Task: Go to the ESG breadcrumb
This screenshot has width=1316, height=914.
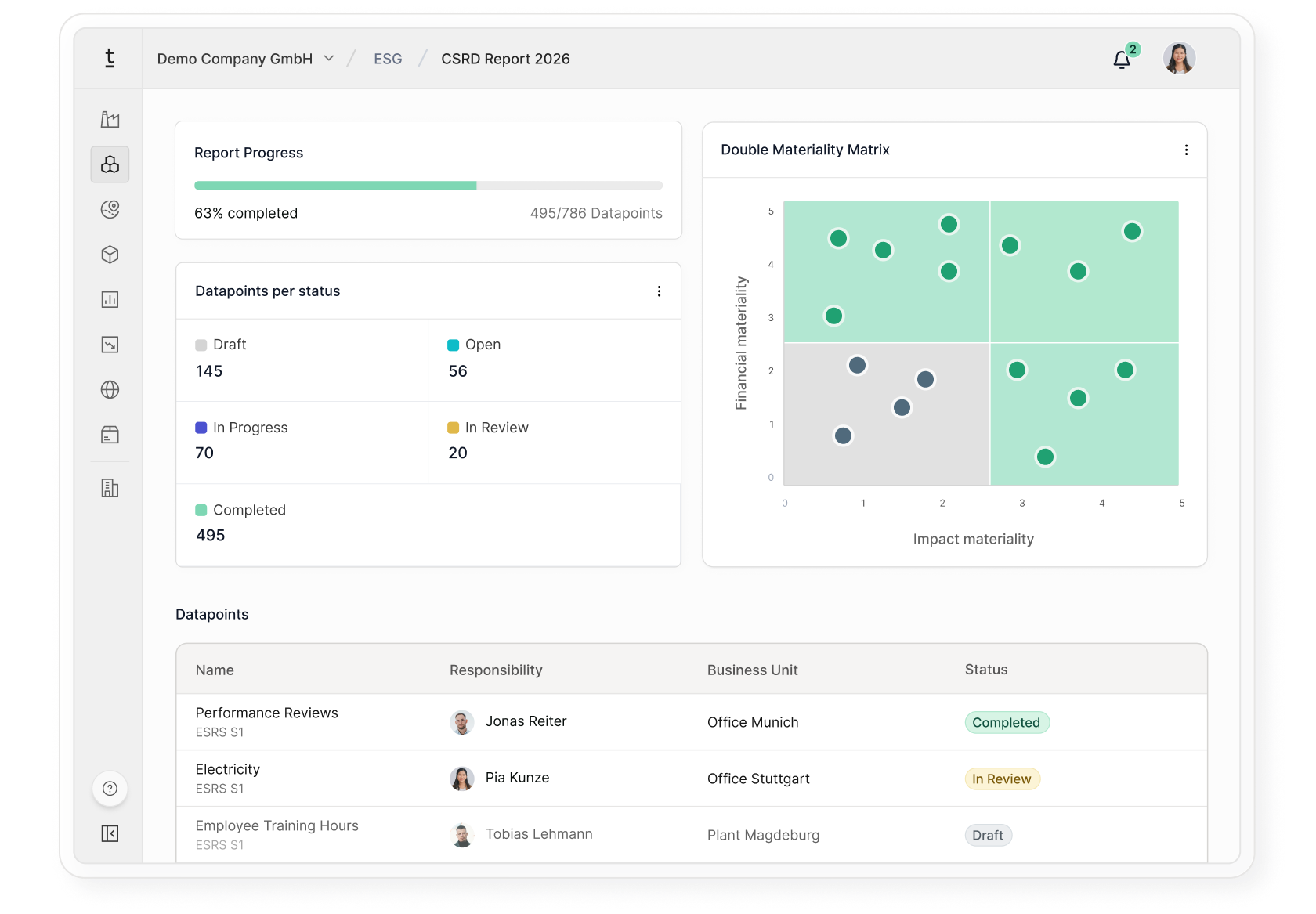Action: click(x=388, y=59)
